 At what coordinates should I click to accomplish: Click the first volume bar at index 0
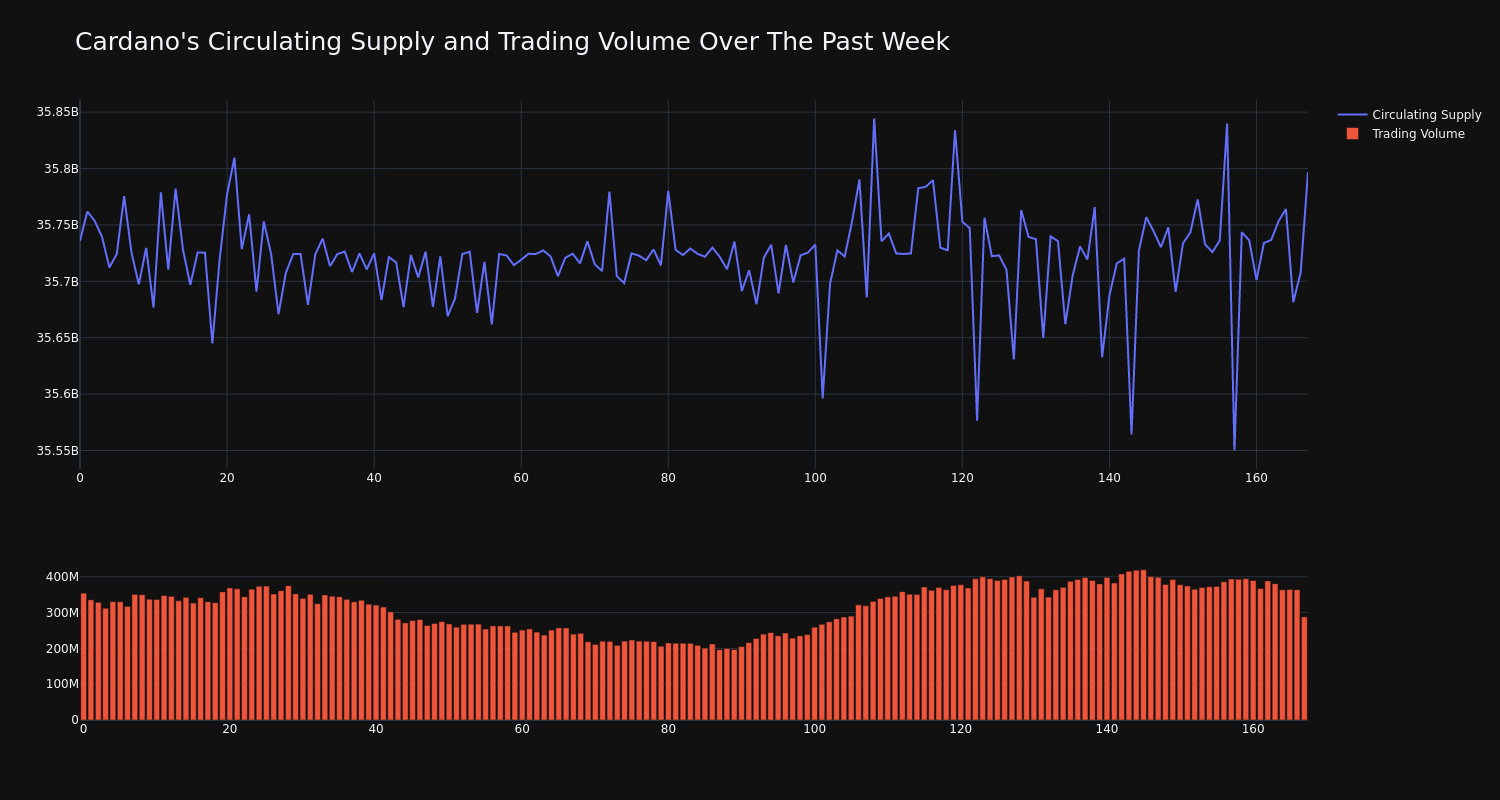coord(83,656)
